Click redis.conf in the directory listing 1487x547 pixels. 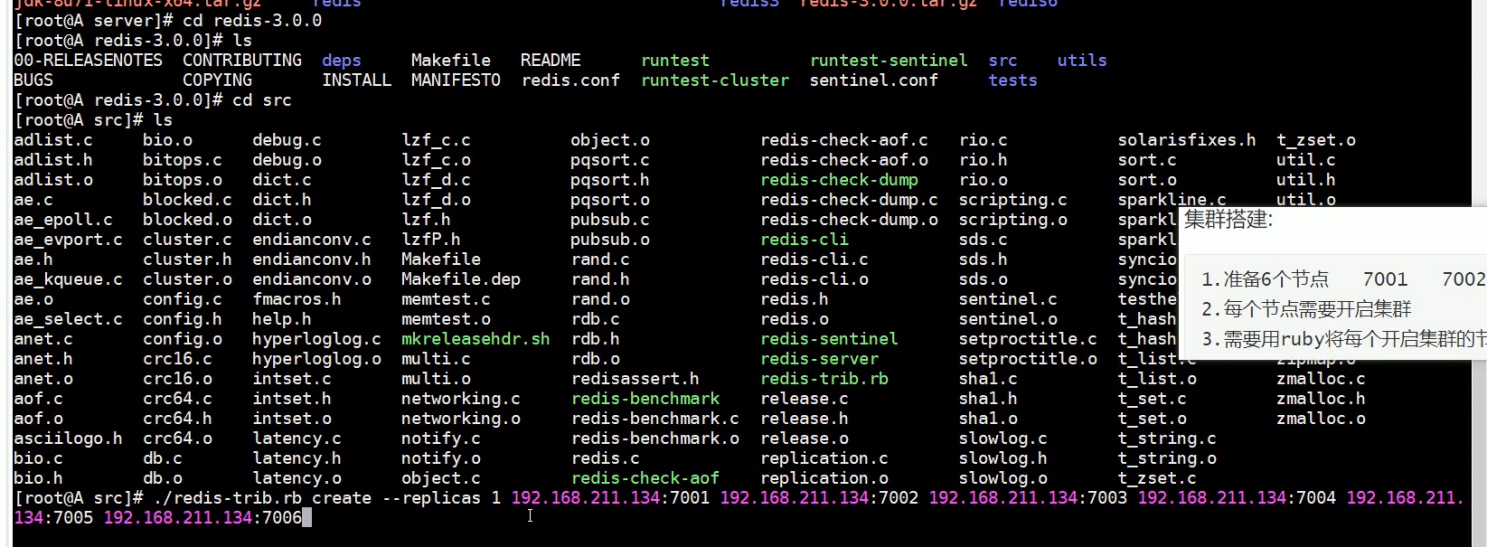(x=571, y=80)
